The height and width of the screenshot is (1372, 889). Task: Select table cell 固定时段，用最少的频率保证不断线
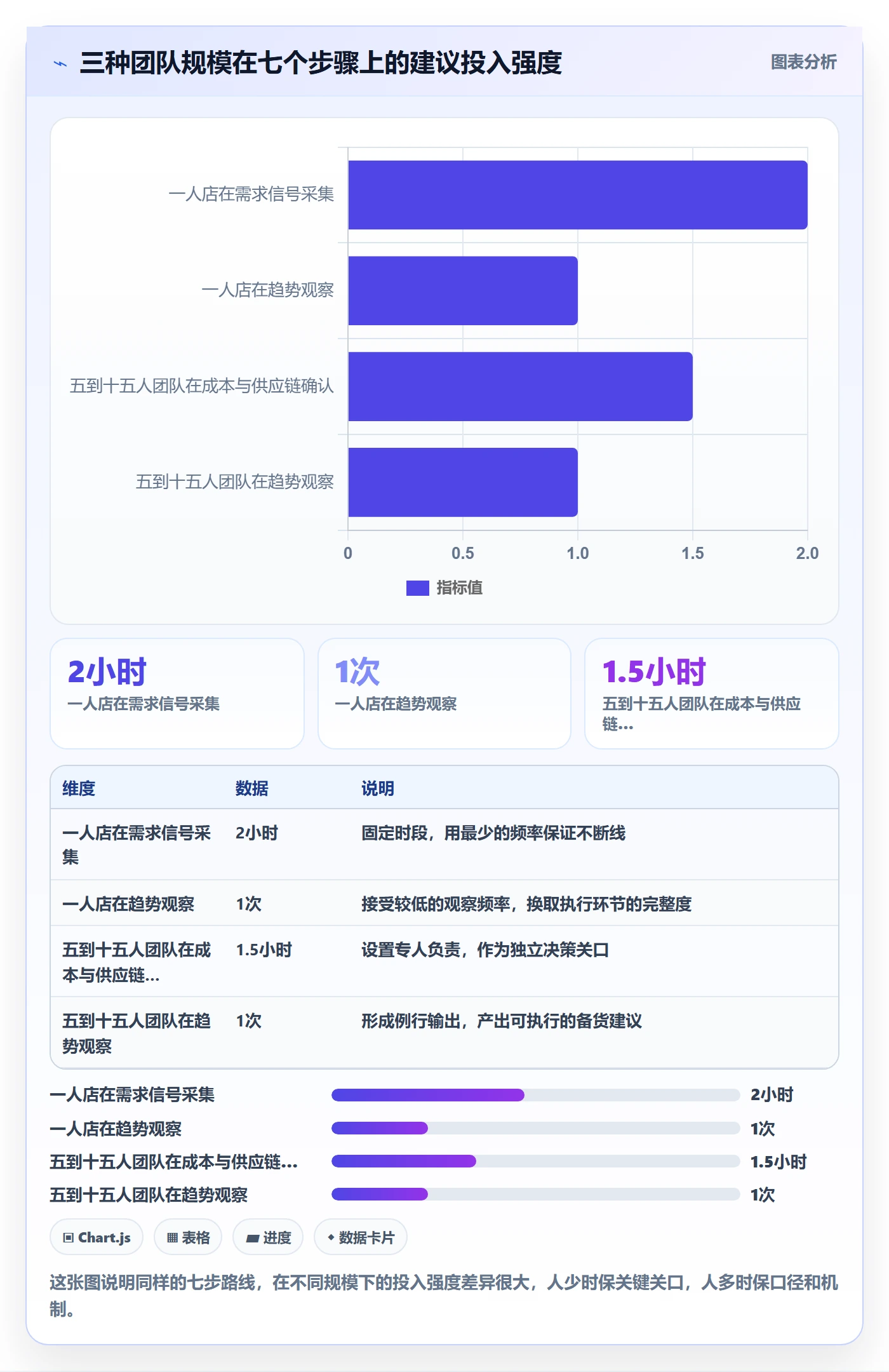493,833
